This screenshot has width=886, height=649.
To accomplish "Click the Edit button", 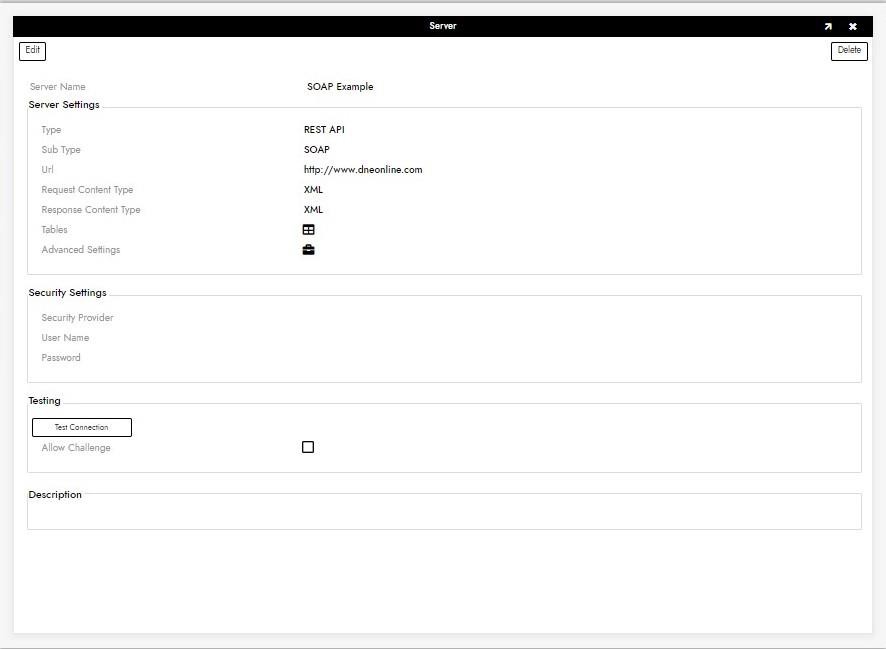I will [33, 50].
